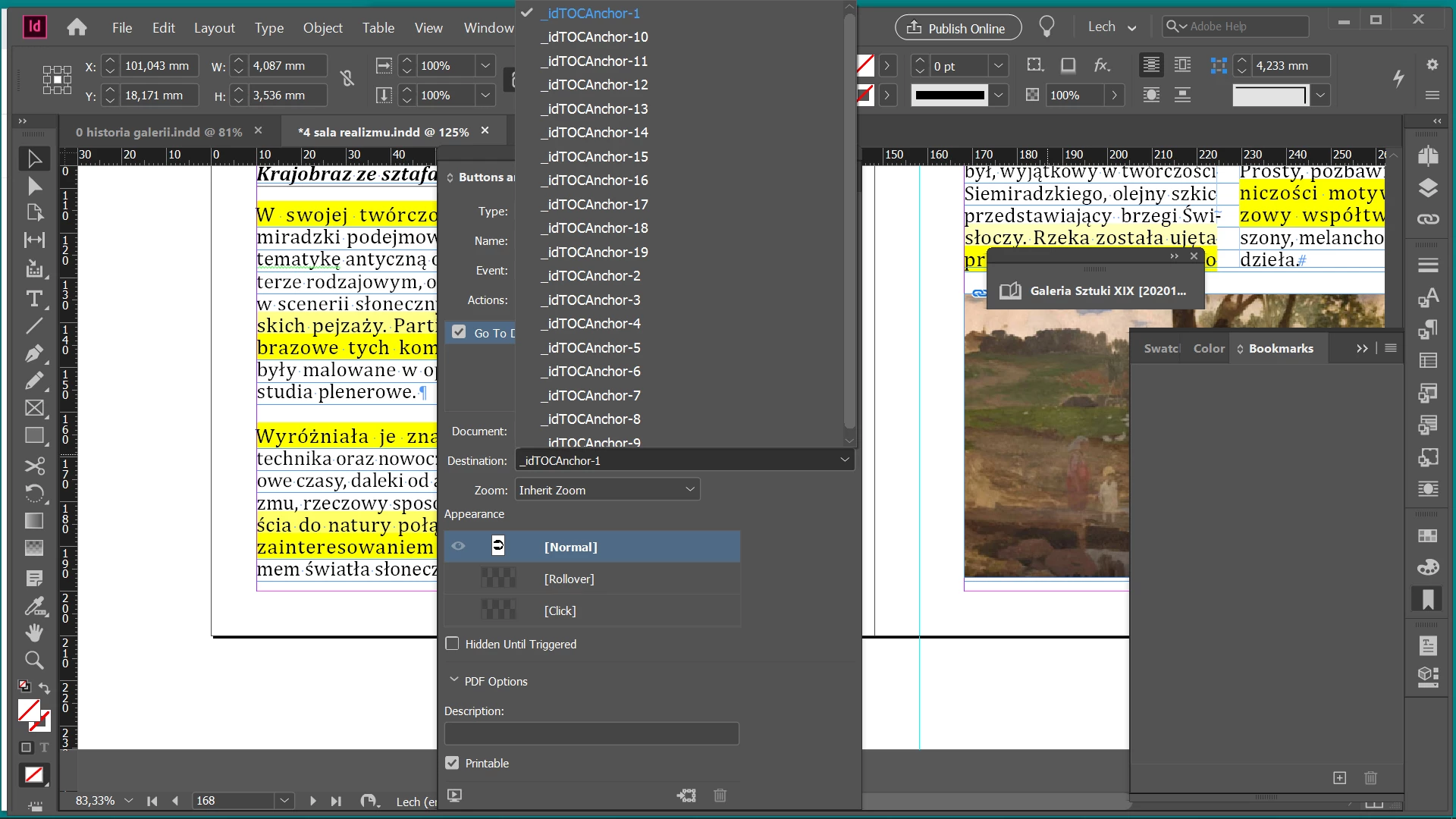
Task: Uncheck the Printable checkbox
Action: (x=453, y=763)
